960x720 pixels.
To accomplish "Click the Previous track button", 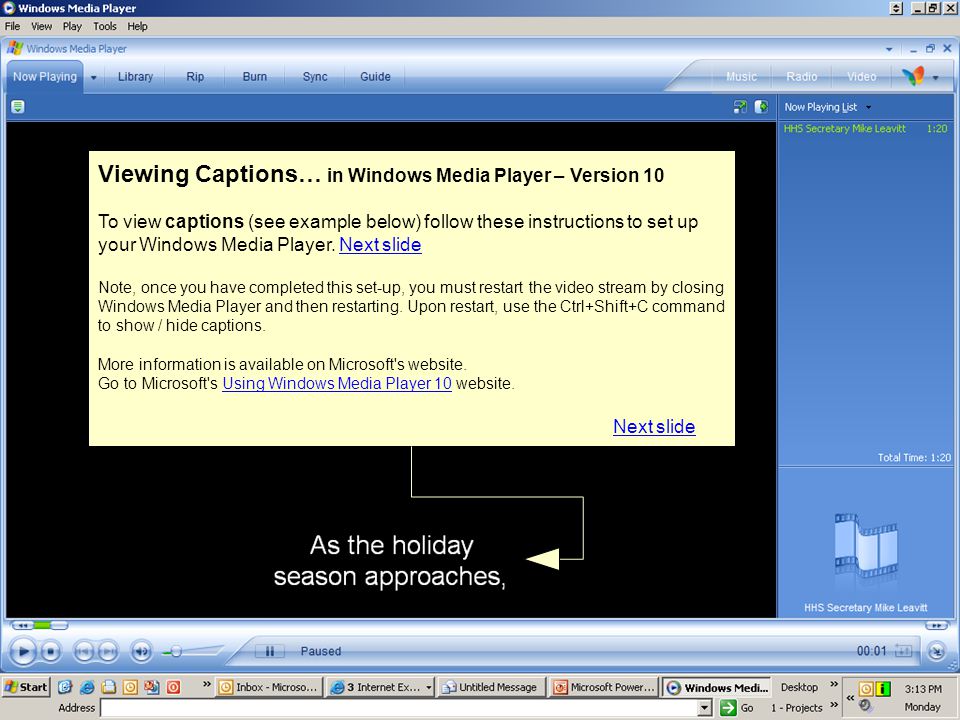I will pyautogui.click(x=83, y=651).
